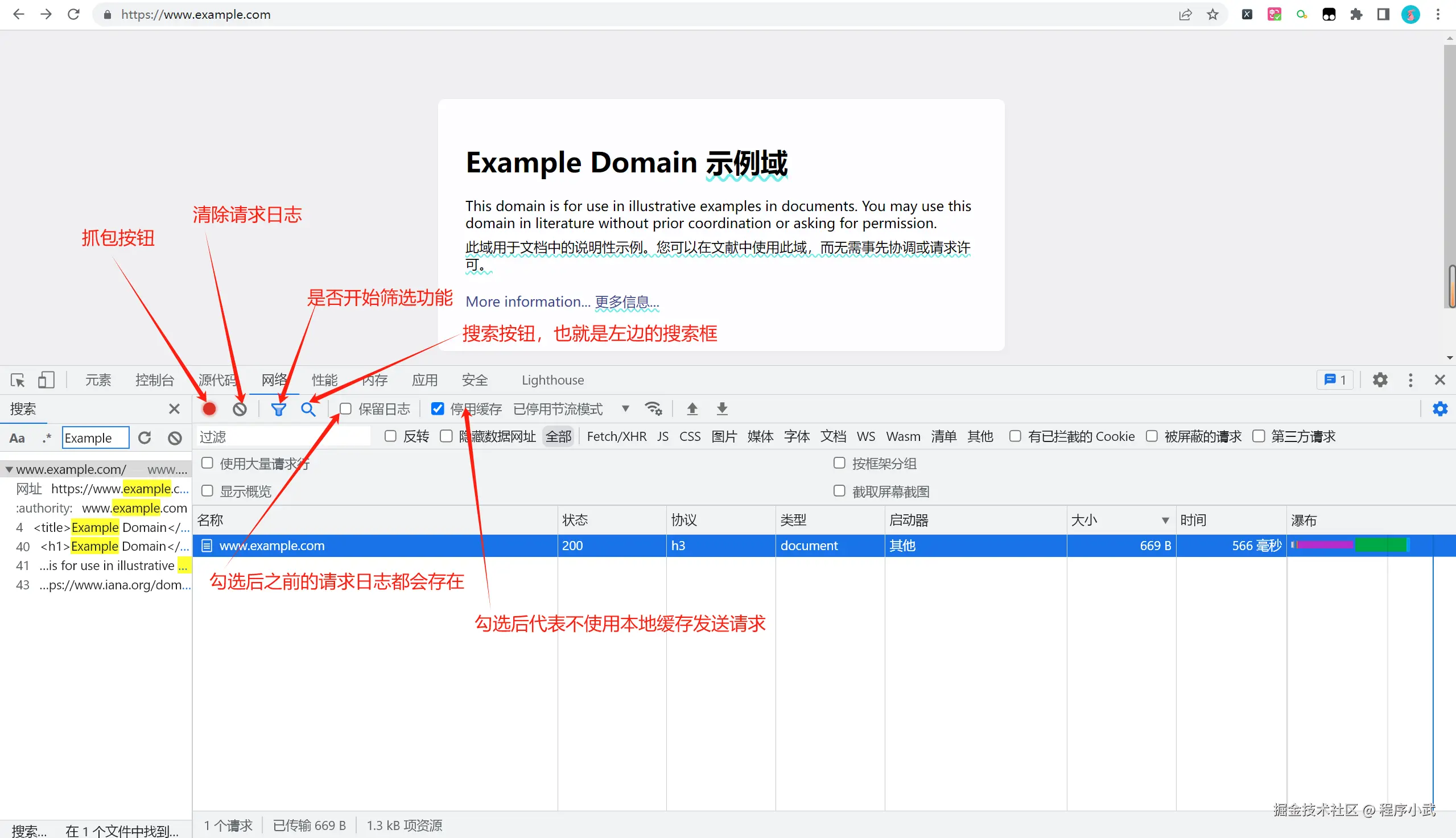
Task: Click the import HAR upload arrow
Action: point(692,408)
